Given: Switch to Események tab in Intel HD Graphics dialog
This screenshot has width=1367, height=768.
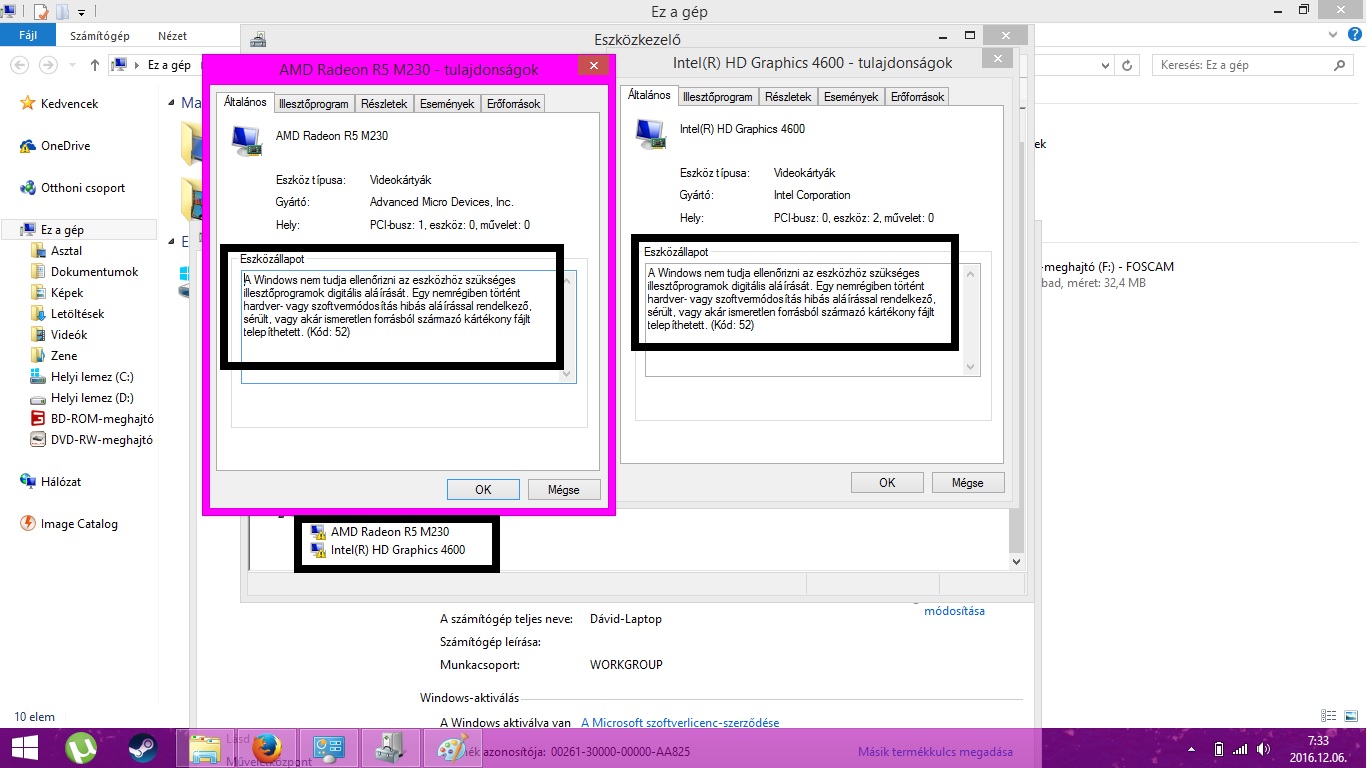Looking at the screenshot, I should [x=851, y=97].
